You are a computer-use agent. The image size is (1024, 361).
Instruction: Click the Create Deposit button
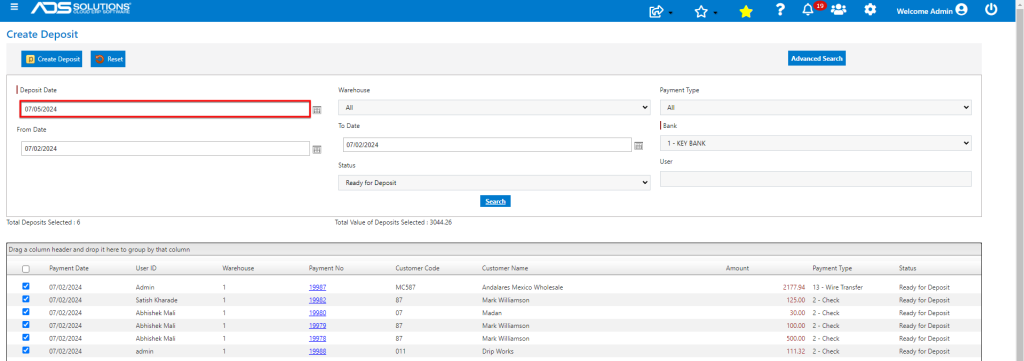pos(52,59)
